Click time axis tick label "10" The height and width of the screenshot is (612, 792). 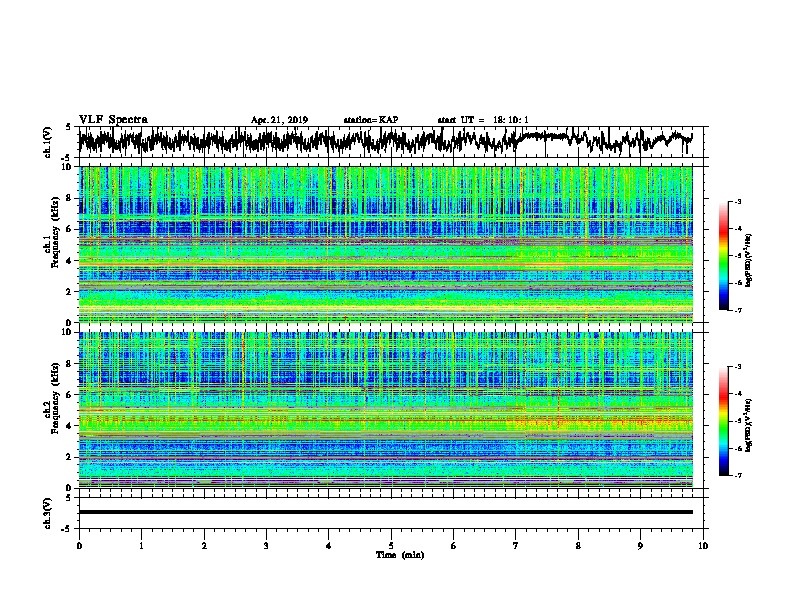pyautogui.click(x=703, y=546)
